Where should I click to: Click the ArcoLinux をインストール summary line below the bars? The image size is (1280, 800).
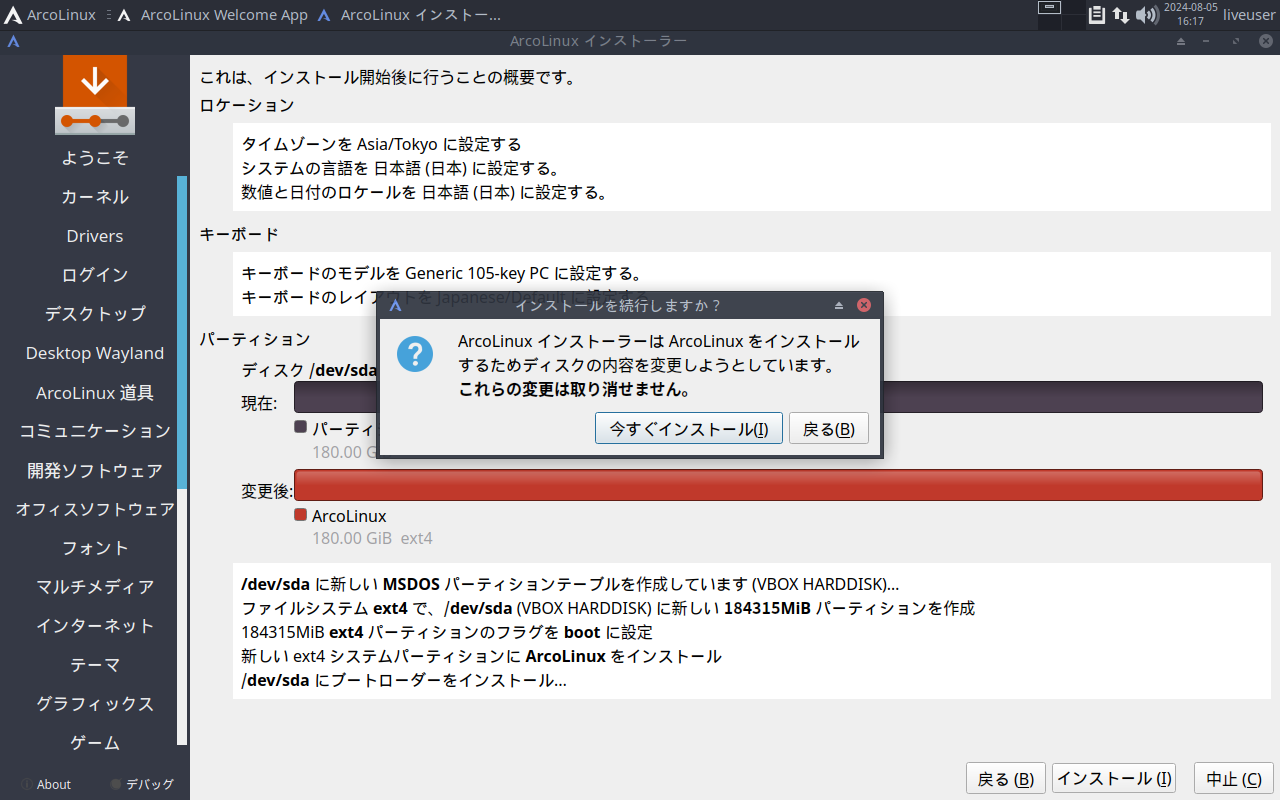[481, 657]
